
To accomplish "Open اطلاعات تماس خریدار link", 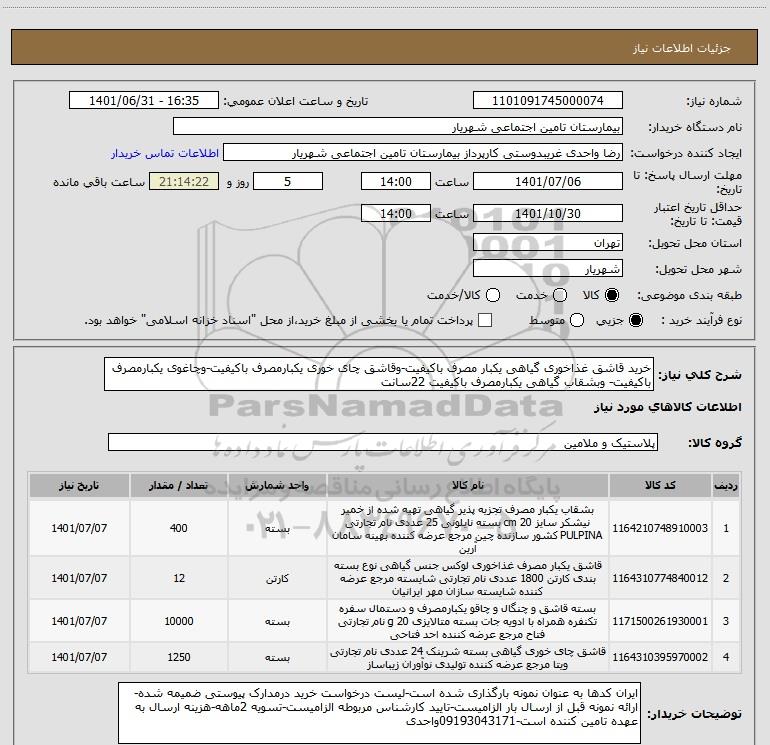I will [x=165, y=153].
